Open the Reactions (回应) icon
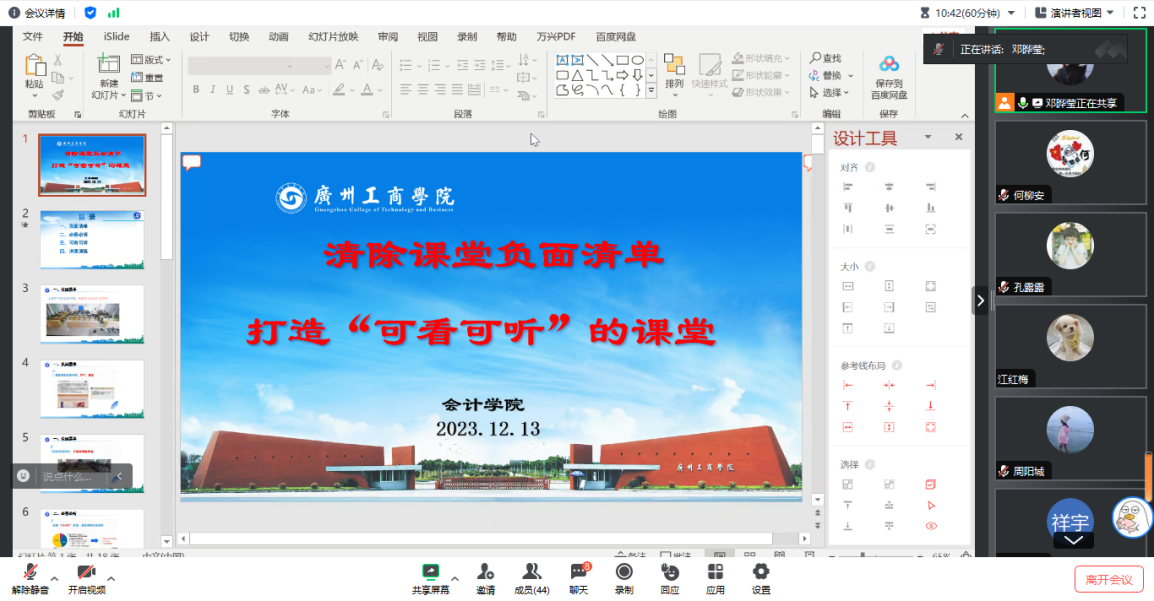The height and width of the screenshot is (601, 1154). pos(670,572)
